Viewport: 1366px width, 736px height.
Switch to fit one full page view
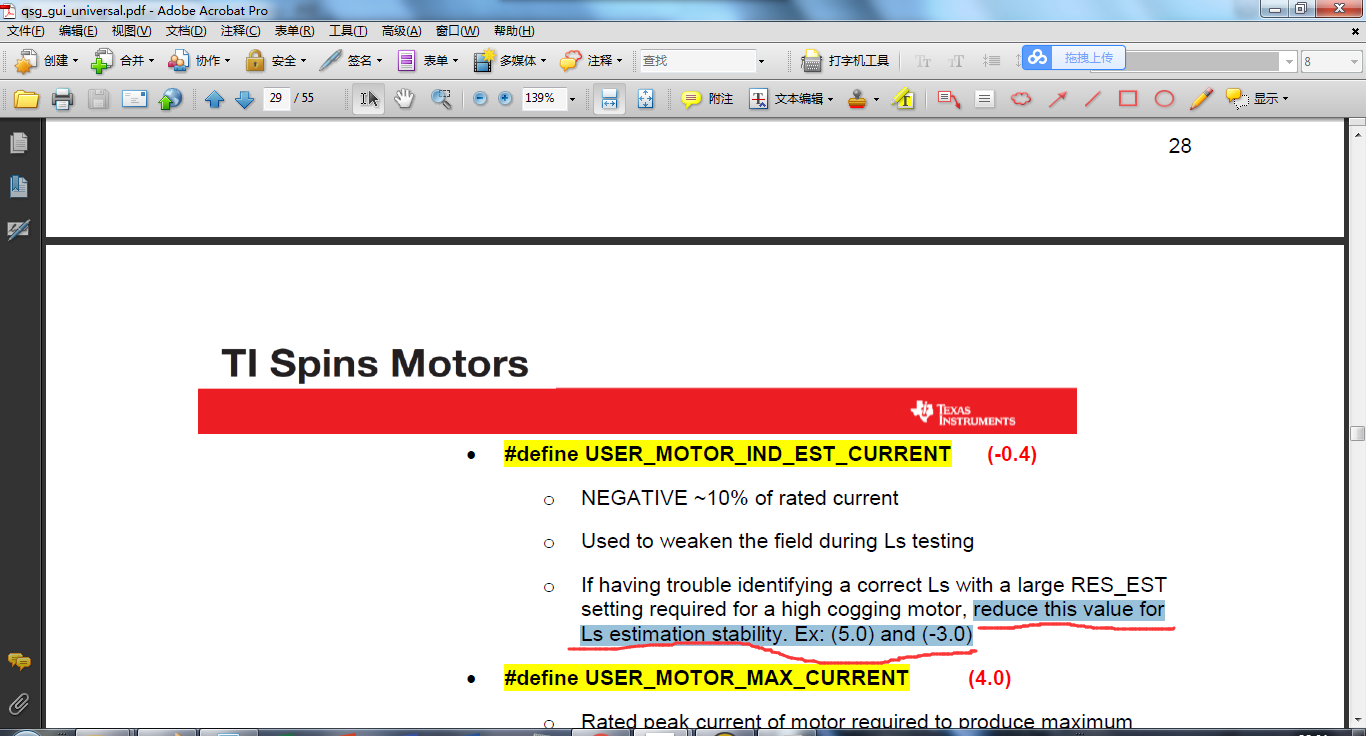645,99
